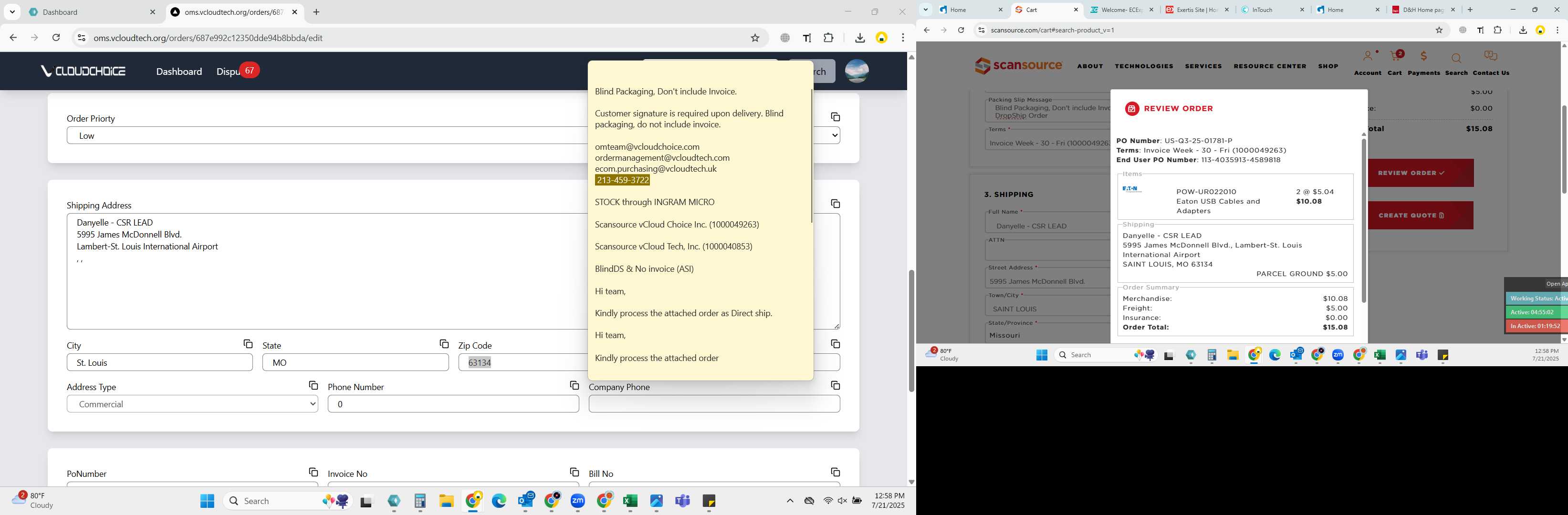Copy the Bill No field value
This screenshot has height=515, width=1568.
pos(835,473)
